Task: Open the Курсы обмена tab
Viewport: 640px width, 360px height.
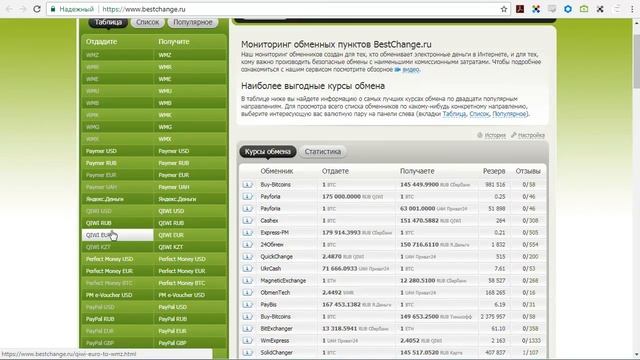Action: click(x=268, y=151)
